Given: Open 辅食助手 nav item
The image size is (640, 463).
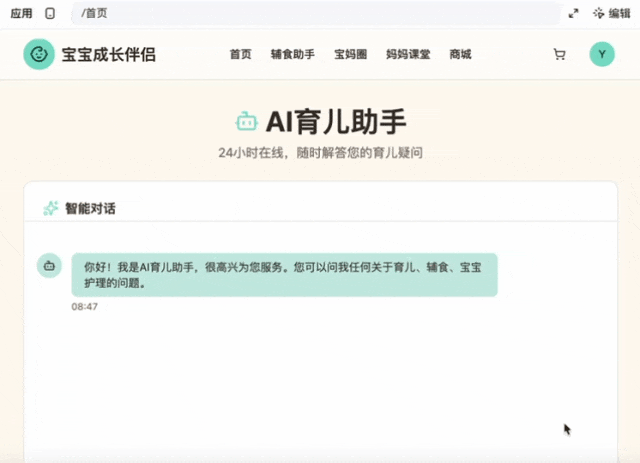Looking at the screenshot, I should point(293,54).
